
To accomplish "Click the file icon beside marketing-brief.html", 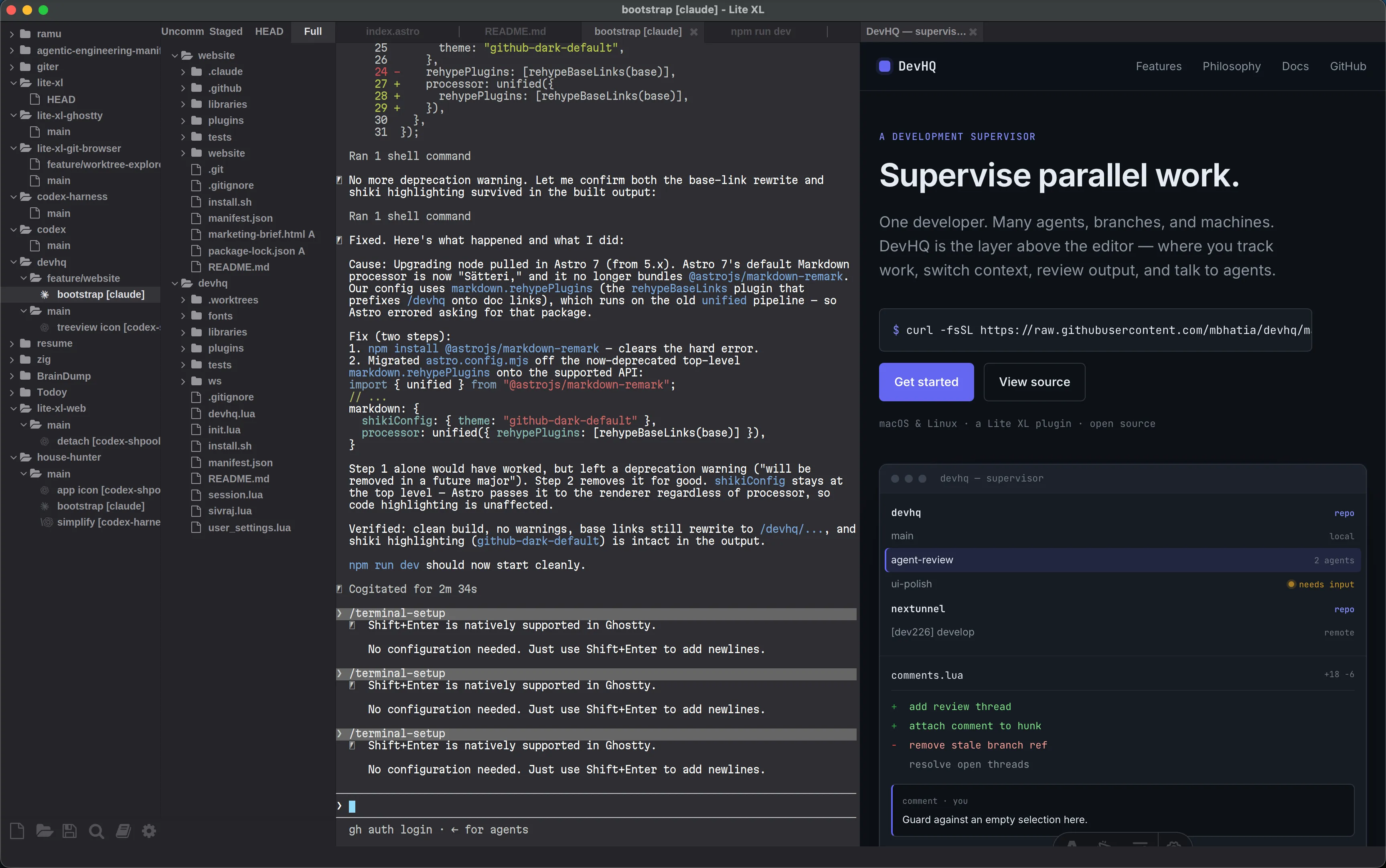I will point(197,234).
